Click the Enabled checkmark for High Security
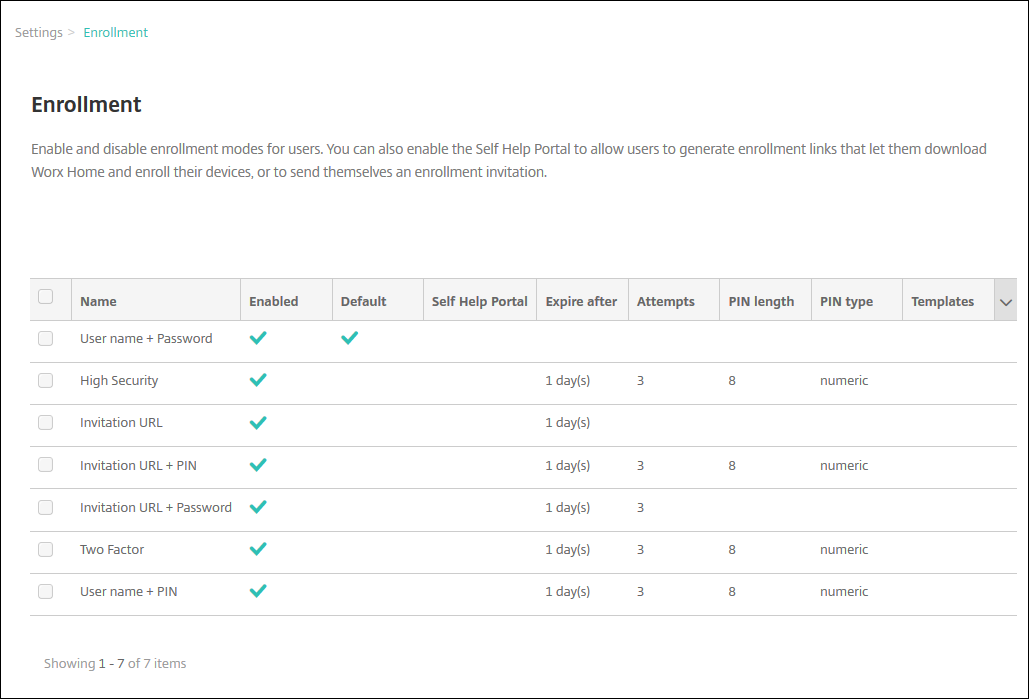This screenshot has height=699, width=1029. tap(258, 380)
